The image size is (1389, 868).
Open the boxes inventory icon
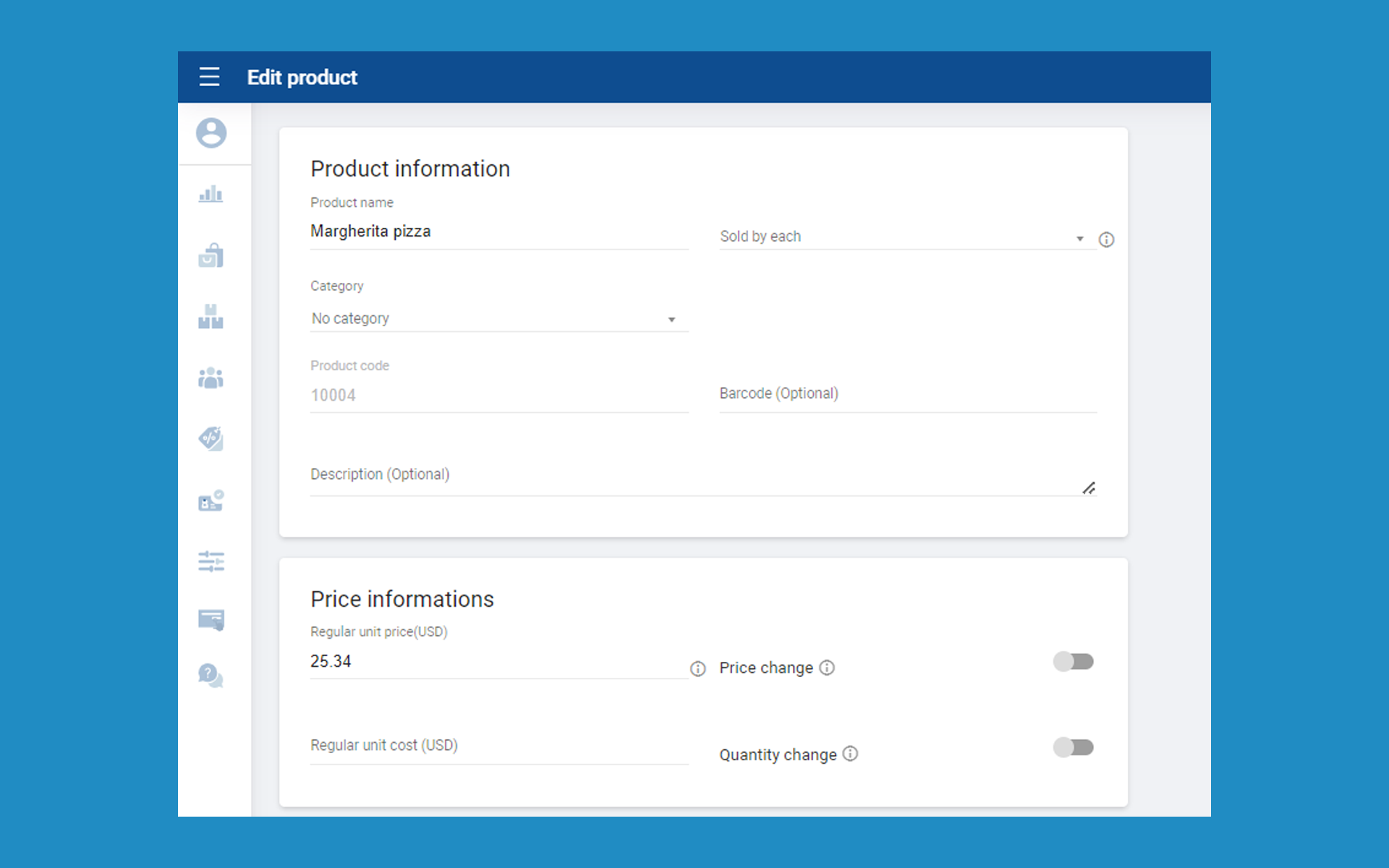pos(211,317)
